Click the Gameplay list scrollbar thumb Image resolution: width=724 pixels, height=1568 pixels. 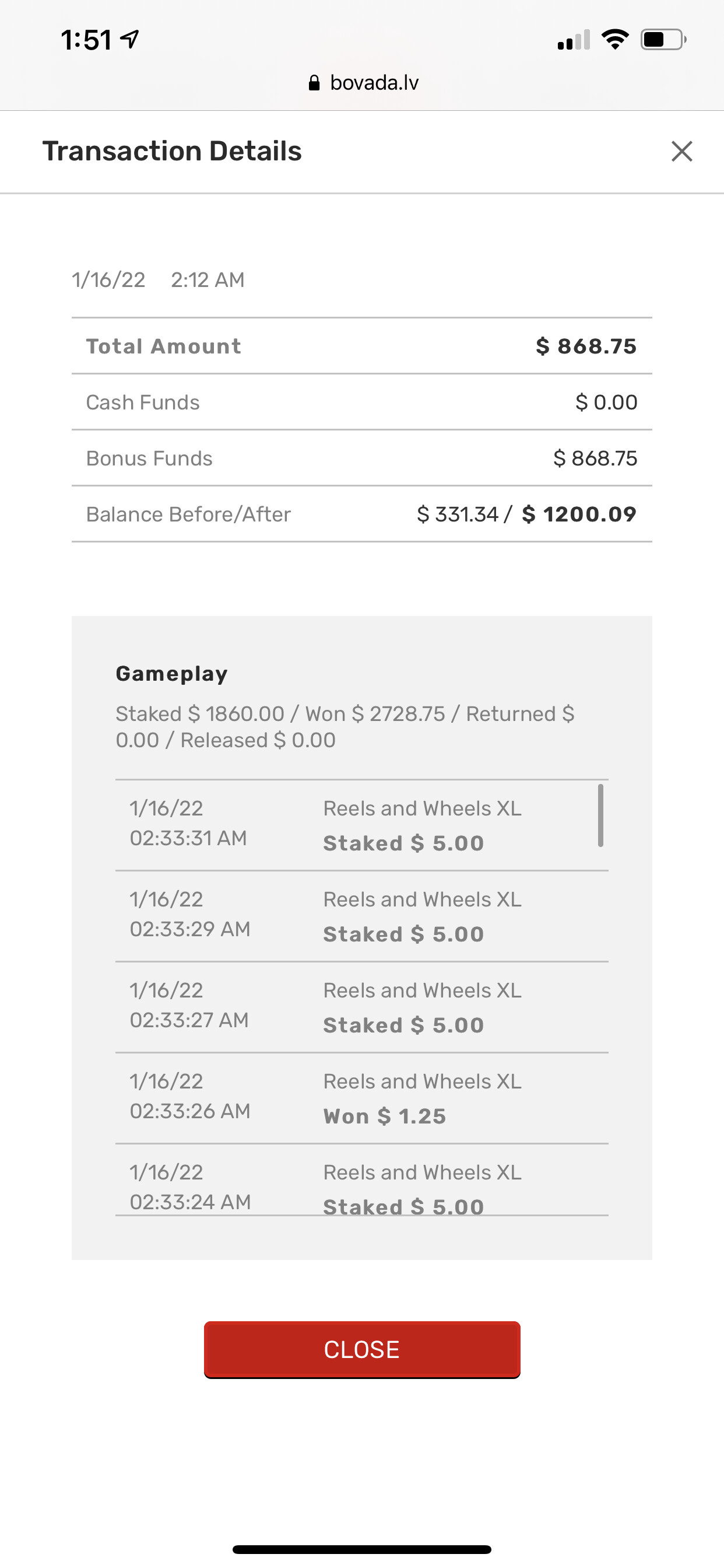pyautogui.click(x=600, y=815)
